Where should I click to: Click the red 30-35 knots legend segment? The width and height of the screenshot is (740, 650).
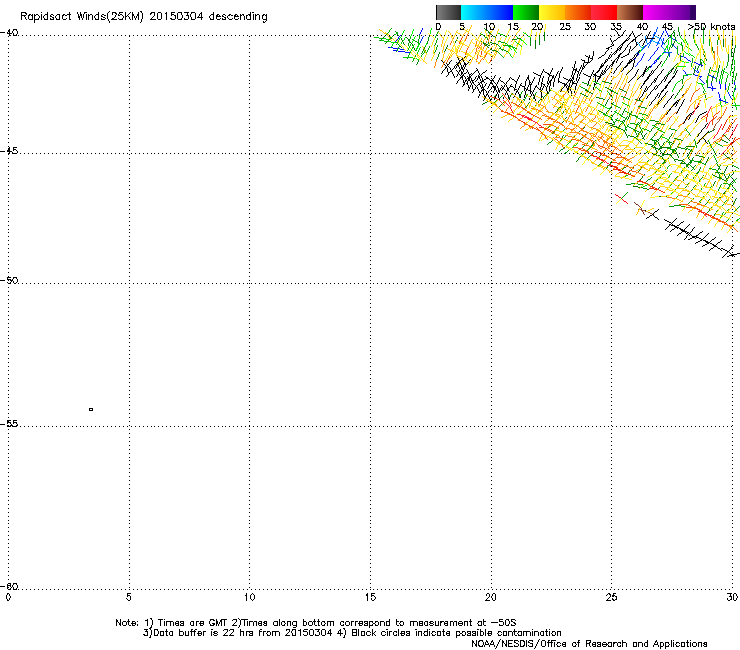tap(604, 12)
